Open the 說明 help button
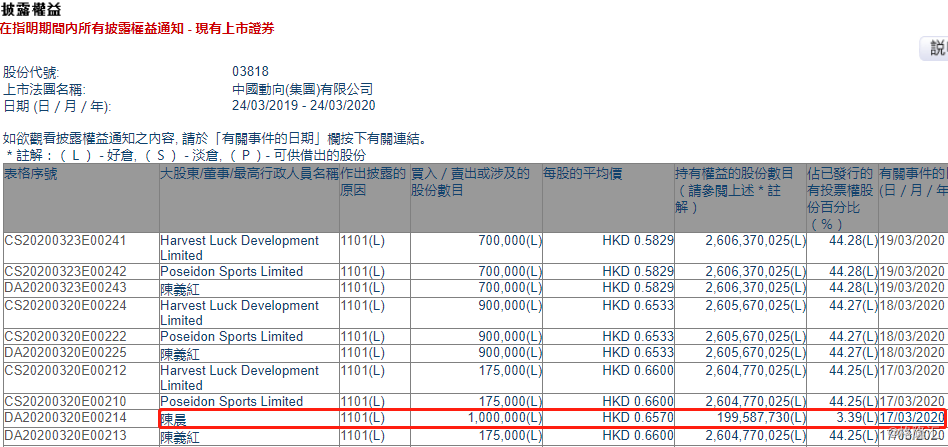The image size is (948, 447). click(x=935, y=48)
